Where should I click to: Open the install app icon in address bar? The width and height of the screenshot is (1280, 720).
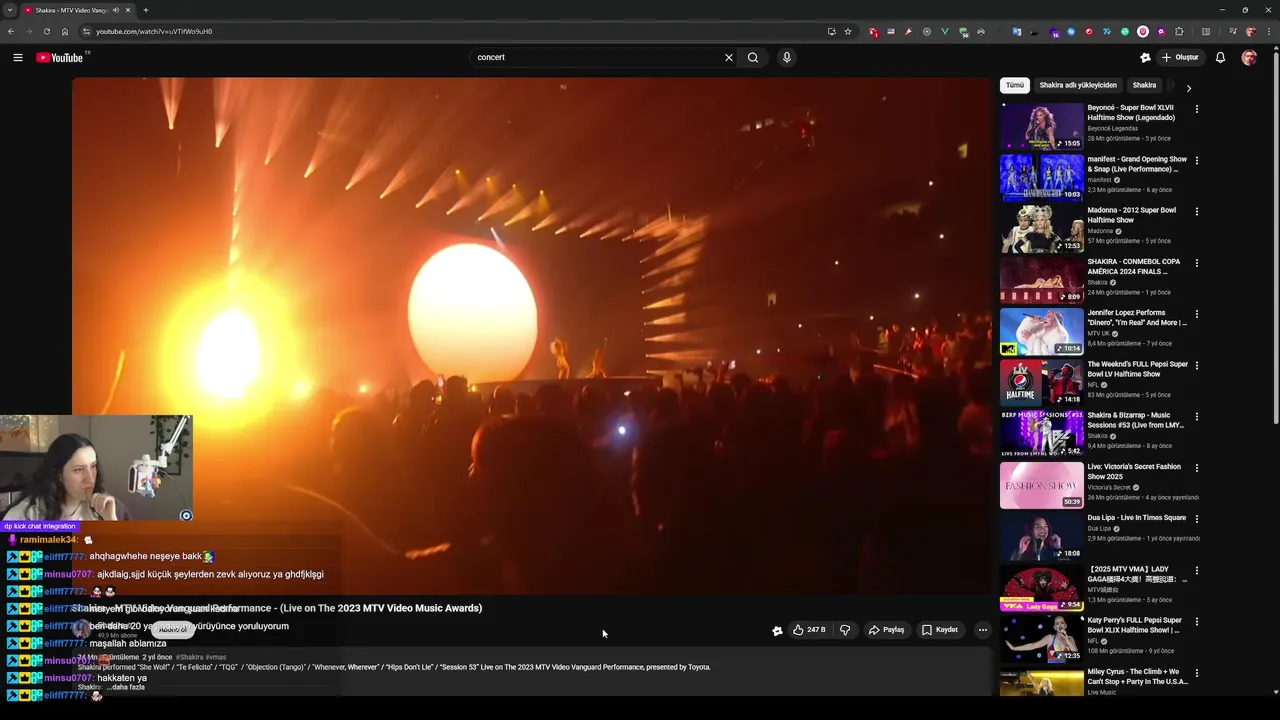pos(831,31)
